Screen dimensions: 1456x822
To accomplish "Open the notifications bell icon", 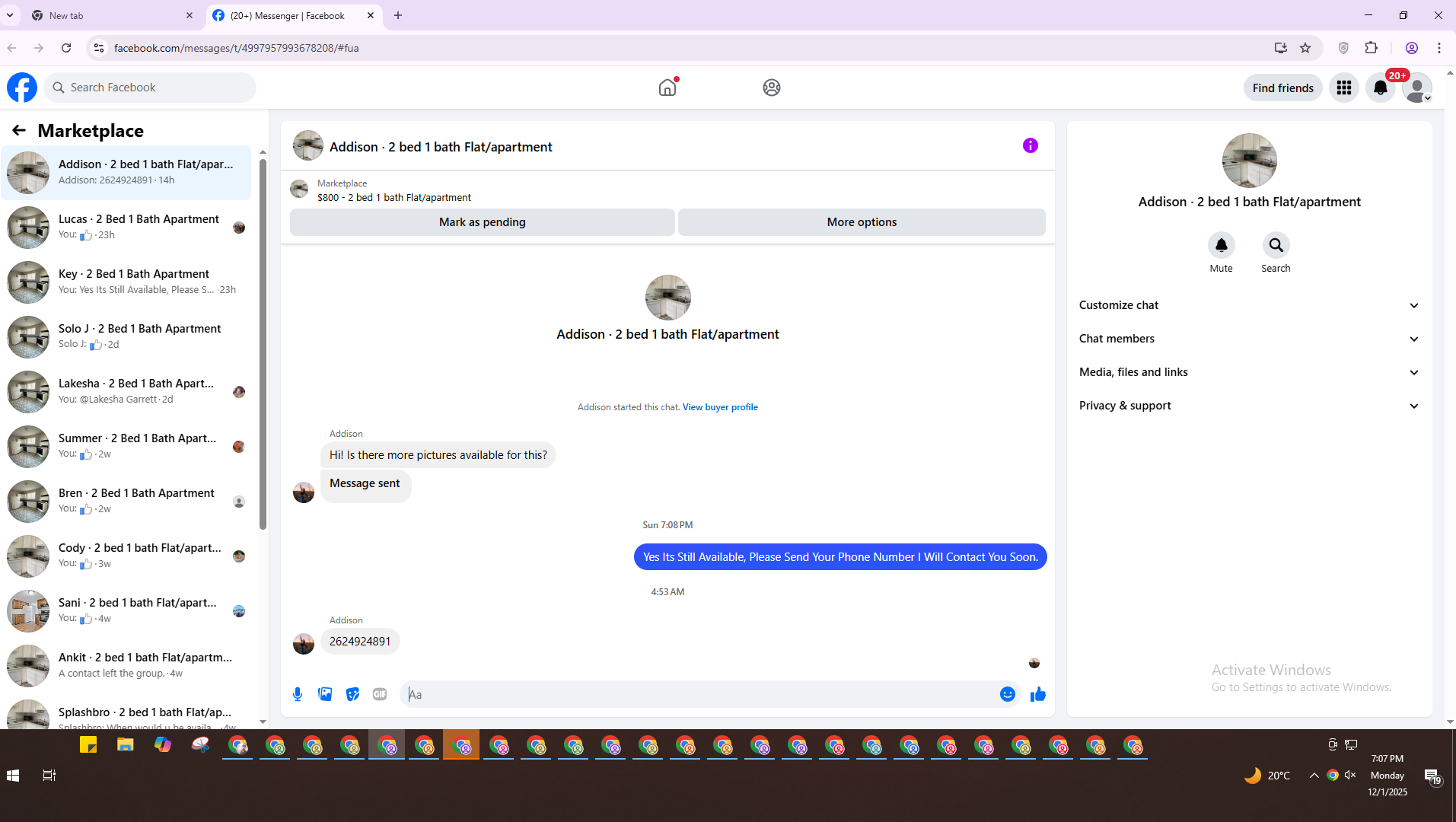I will coord(1381,88).
